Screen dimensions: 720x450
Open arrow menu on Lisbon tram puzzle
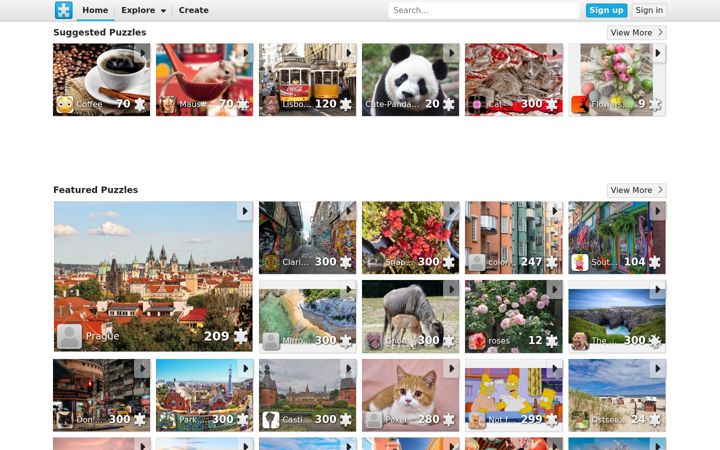point(349,53)
